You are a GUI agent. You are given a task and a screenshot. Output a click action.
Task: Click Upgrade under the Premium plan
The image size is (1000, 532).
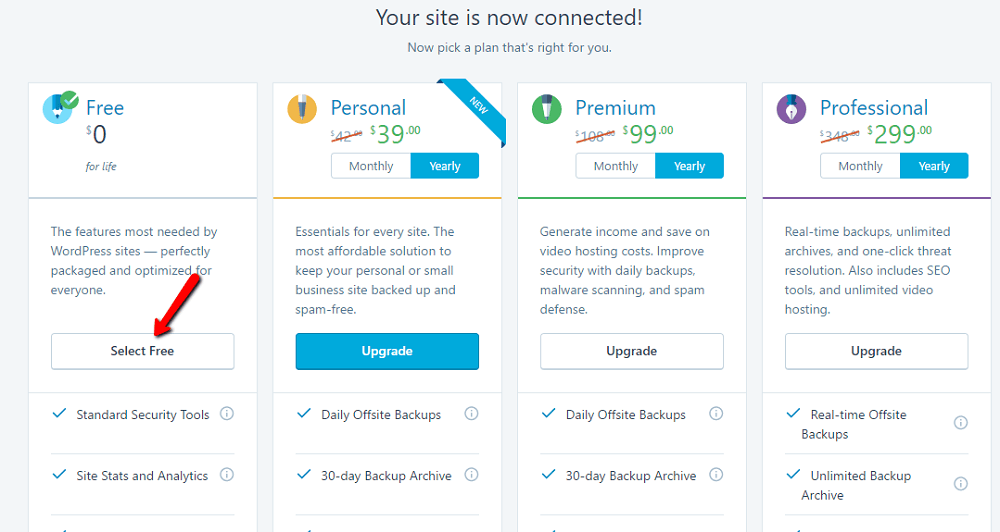click(632, 351)
